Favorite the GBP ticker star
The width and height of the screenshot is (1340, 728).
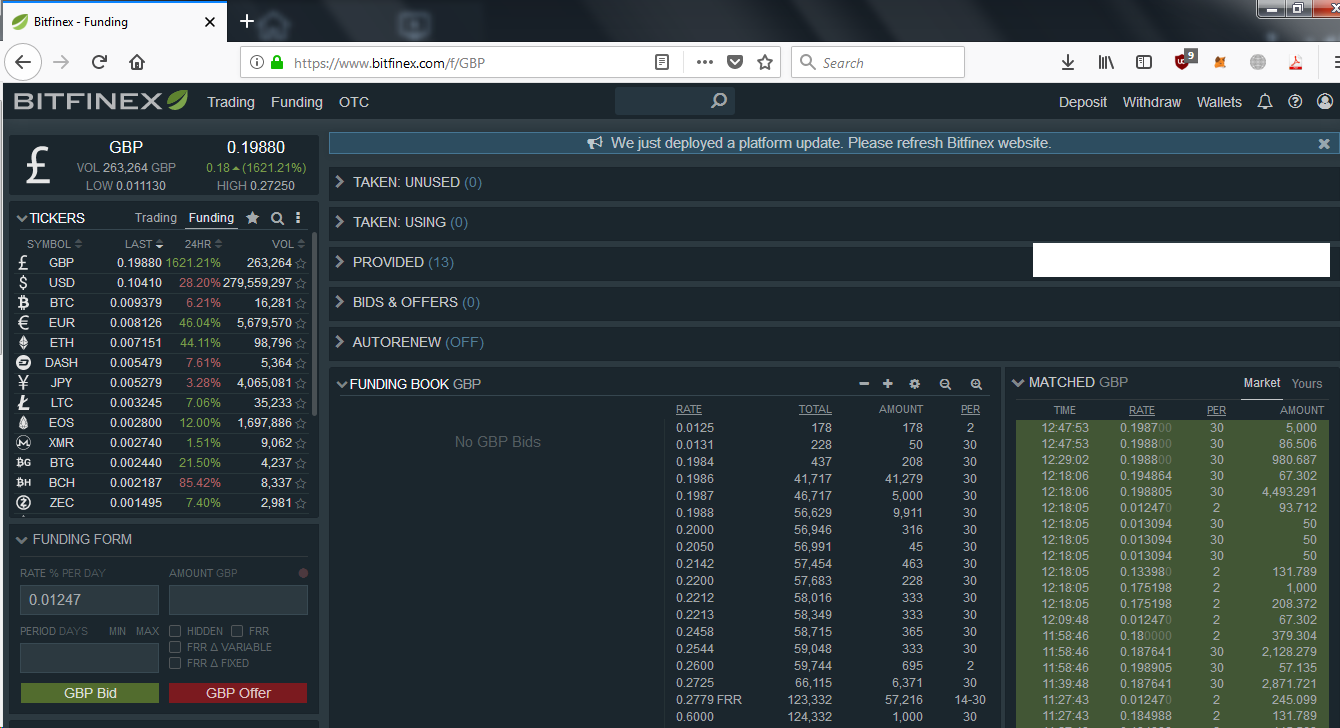tap(301, 263)
